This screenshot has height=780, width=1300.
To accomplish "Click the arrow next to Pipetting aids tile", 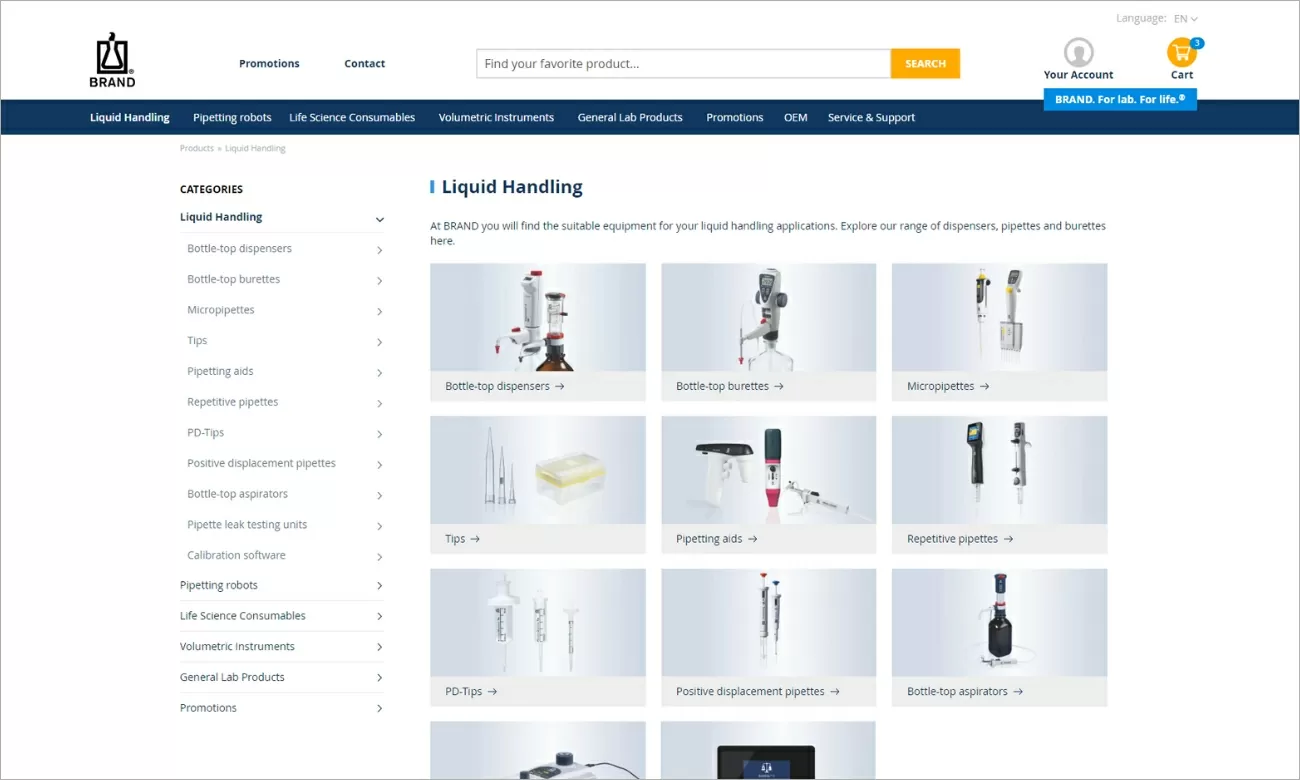I will pos(753,539).
